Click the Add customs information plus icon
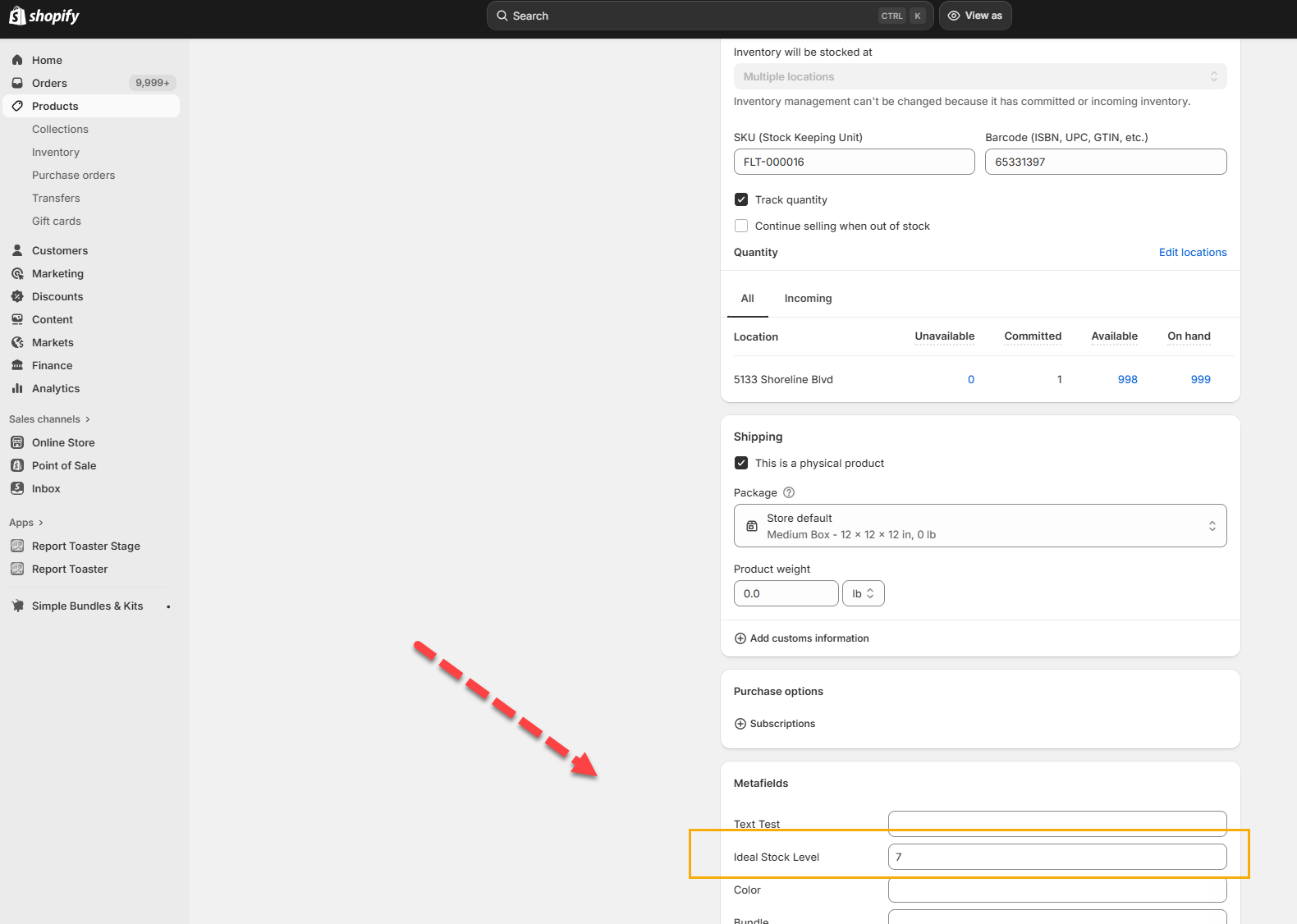Screen dimensions: 1297x924 tap(740, 638)
